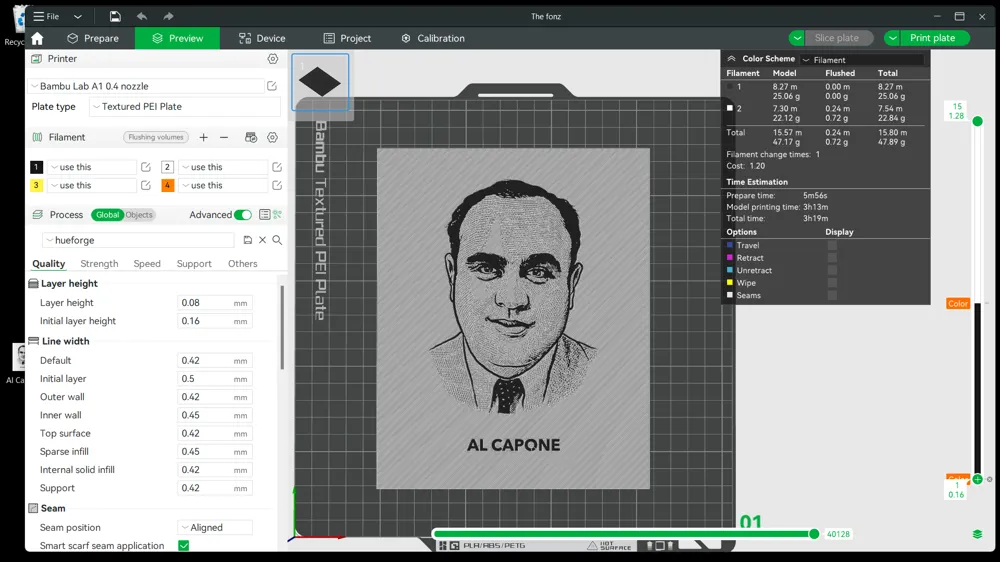
Task: Add a filament with the plus icon
Action: [x=203, y=137]
